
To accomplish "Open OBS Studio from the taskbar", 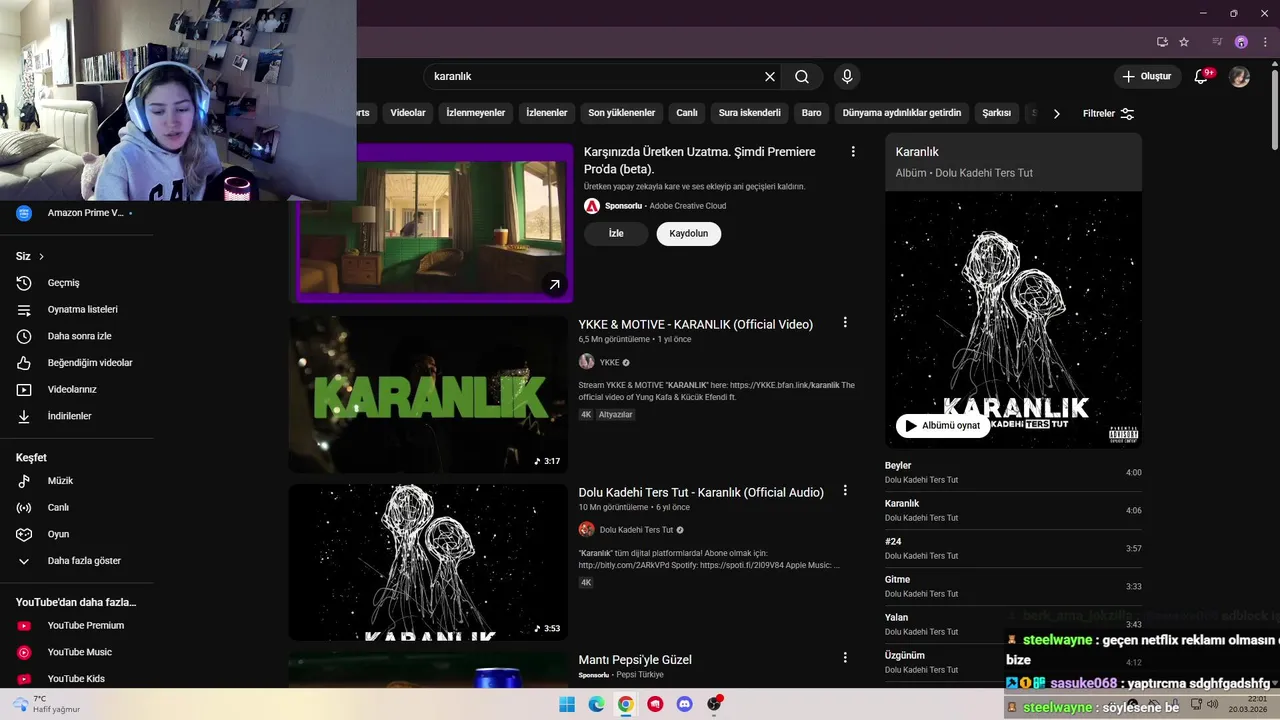I will tap(714, 704).
